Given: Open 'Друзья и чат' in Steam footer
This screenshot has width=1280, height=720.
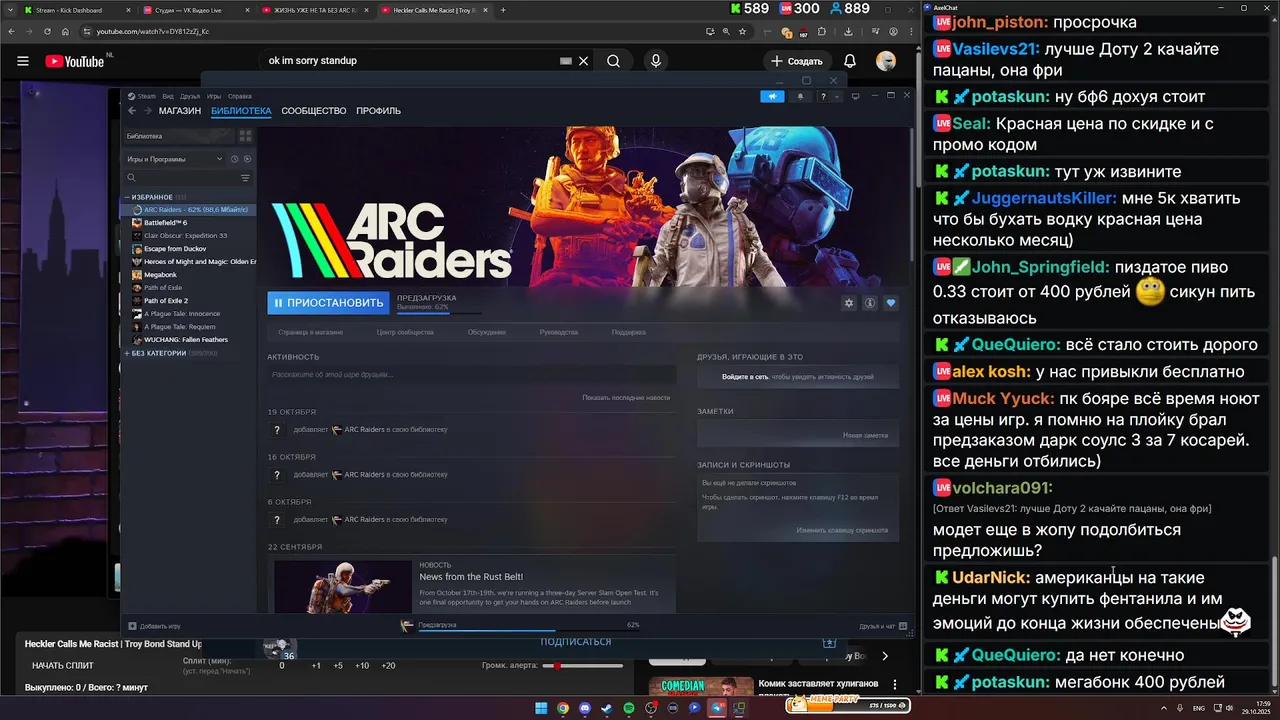Looking at the screenshot, I should [x=883, y=626].
